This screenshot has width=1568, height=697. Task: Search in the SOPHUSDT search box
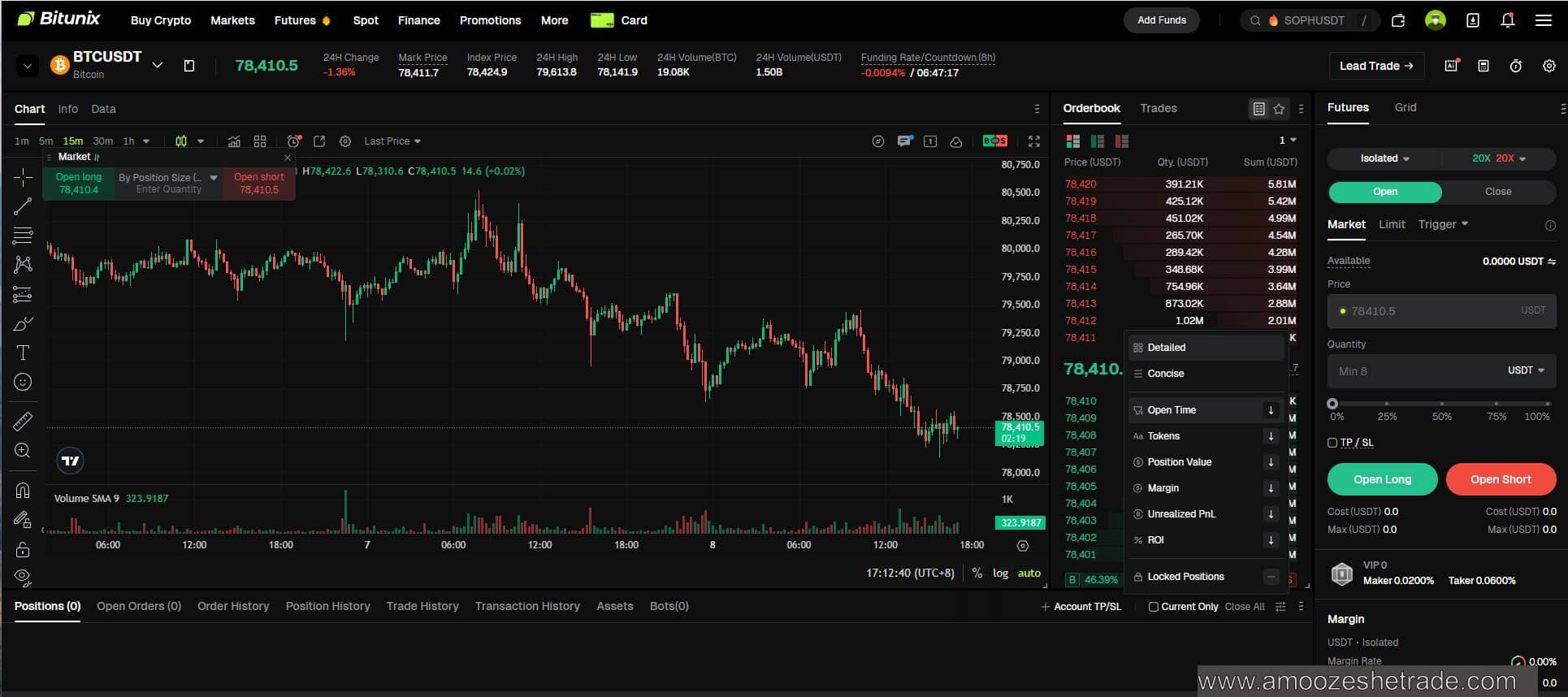click(x=1310, y=20)
